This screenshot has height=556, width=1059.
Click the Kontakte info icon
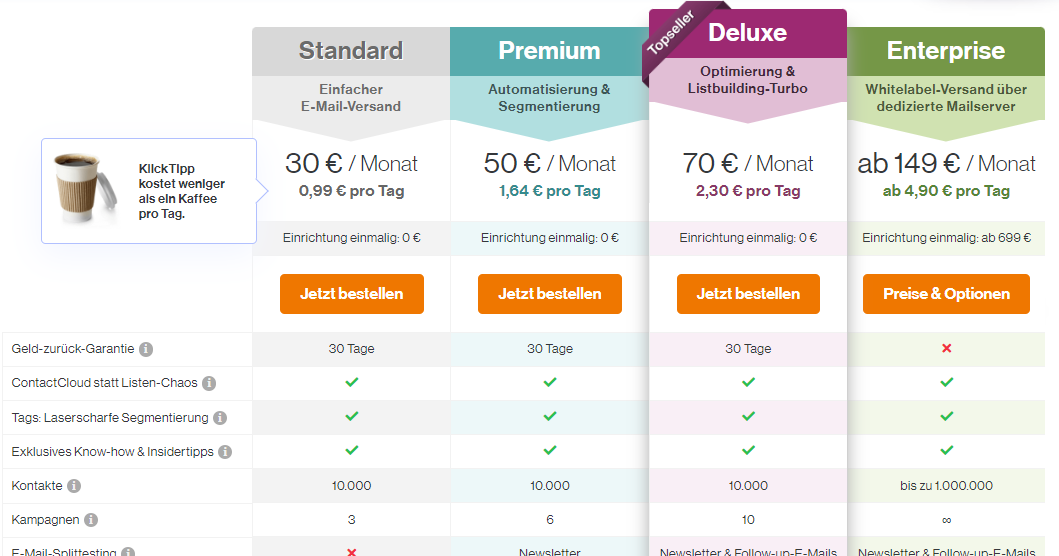[74, 486]
